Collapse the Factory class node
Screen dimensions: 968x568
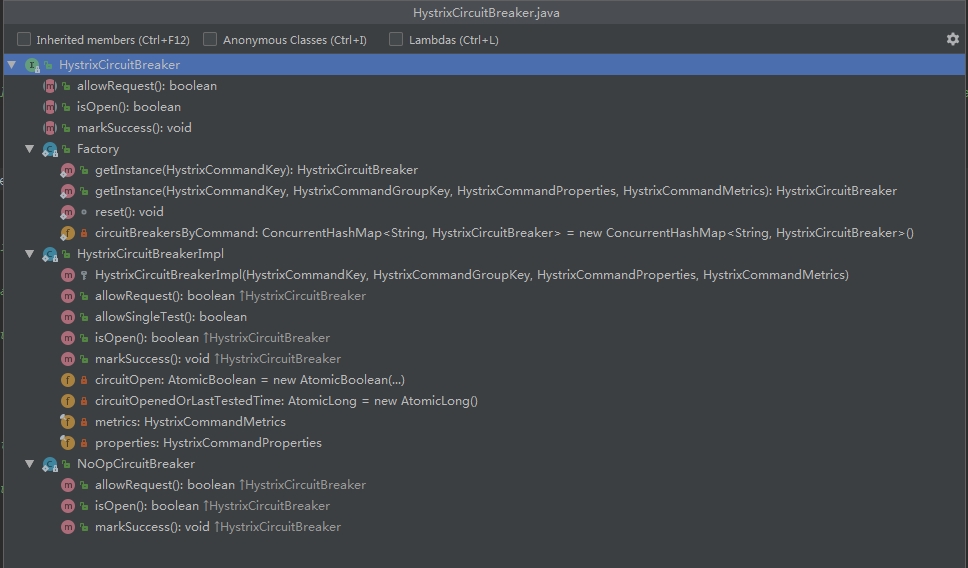tap(29, 149)
